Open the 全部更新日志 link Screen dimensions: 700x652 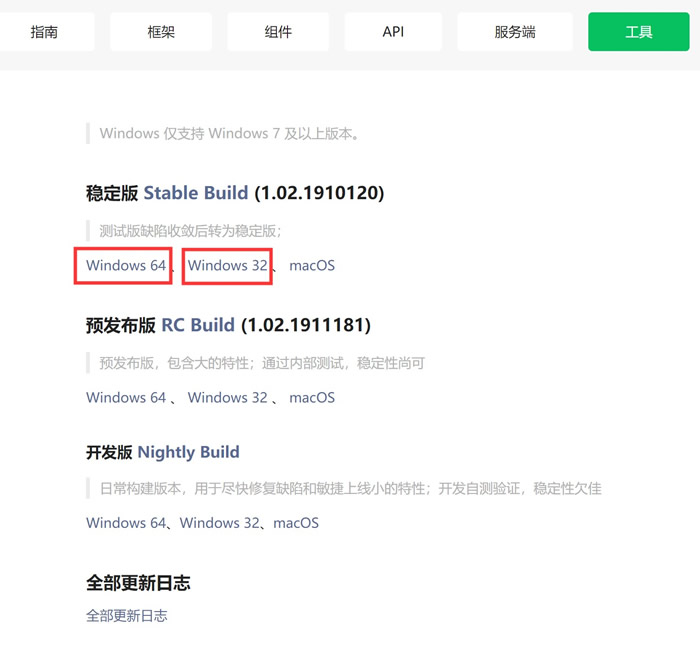[126, 616]
